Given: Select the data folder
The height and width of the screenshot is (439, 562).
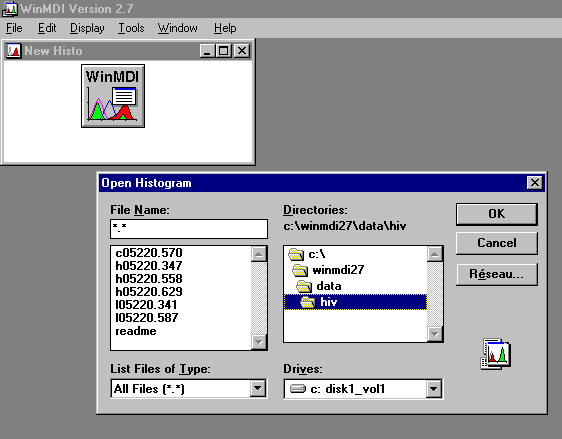Looking at the screenshot, I should click(x=319, y=286).
